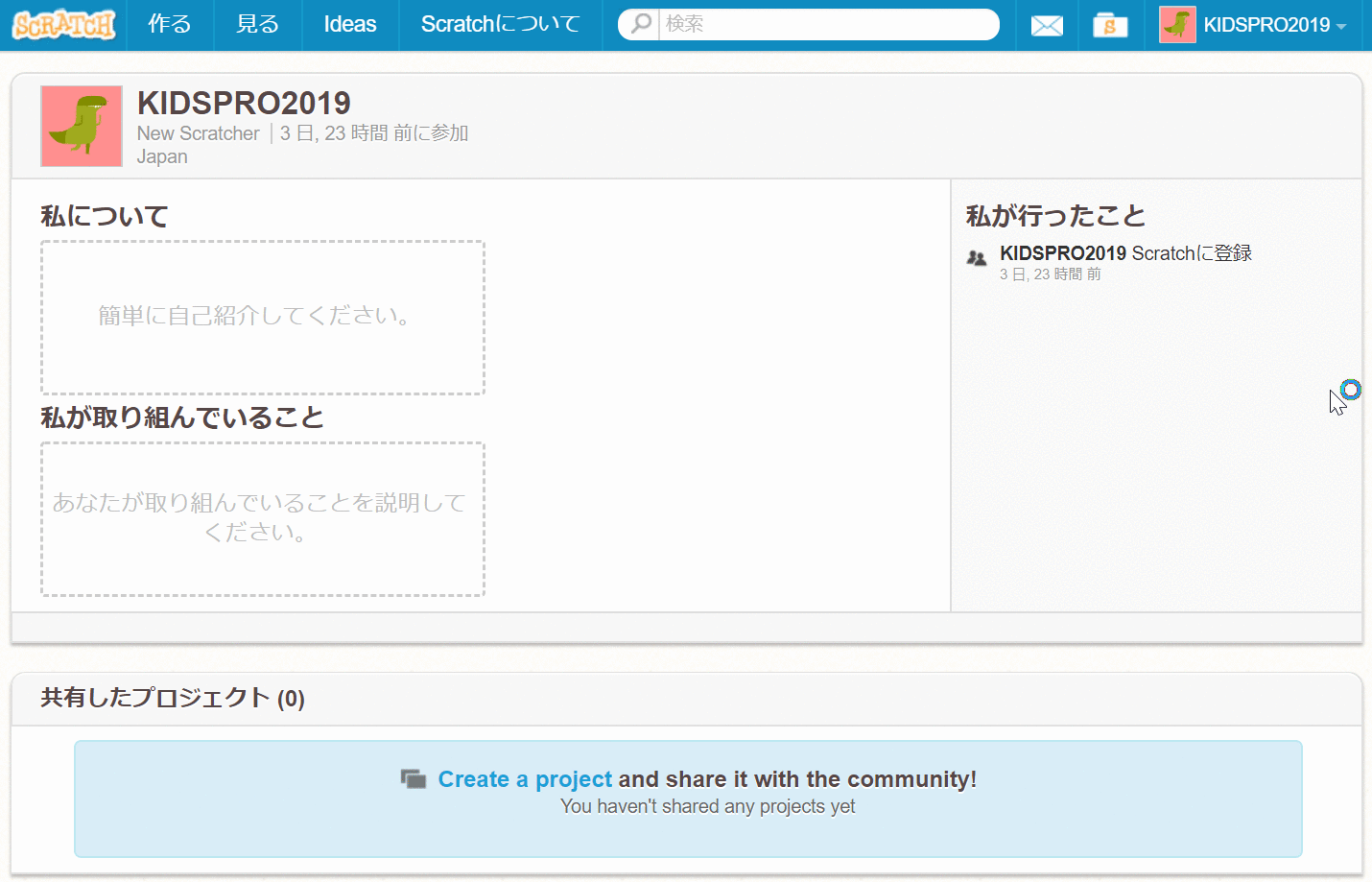Screen dimensions: 1372x882
Task: Click the 共有したプロジェクト (0) header
Action: tap(173, 698)
